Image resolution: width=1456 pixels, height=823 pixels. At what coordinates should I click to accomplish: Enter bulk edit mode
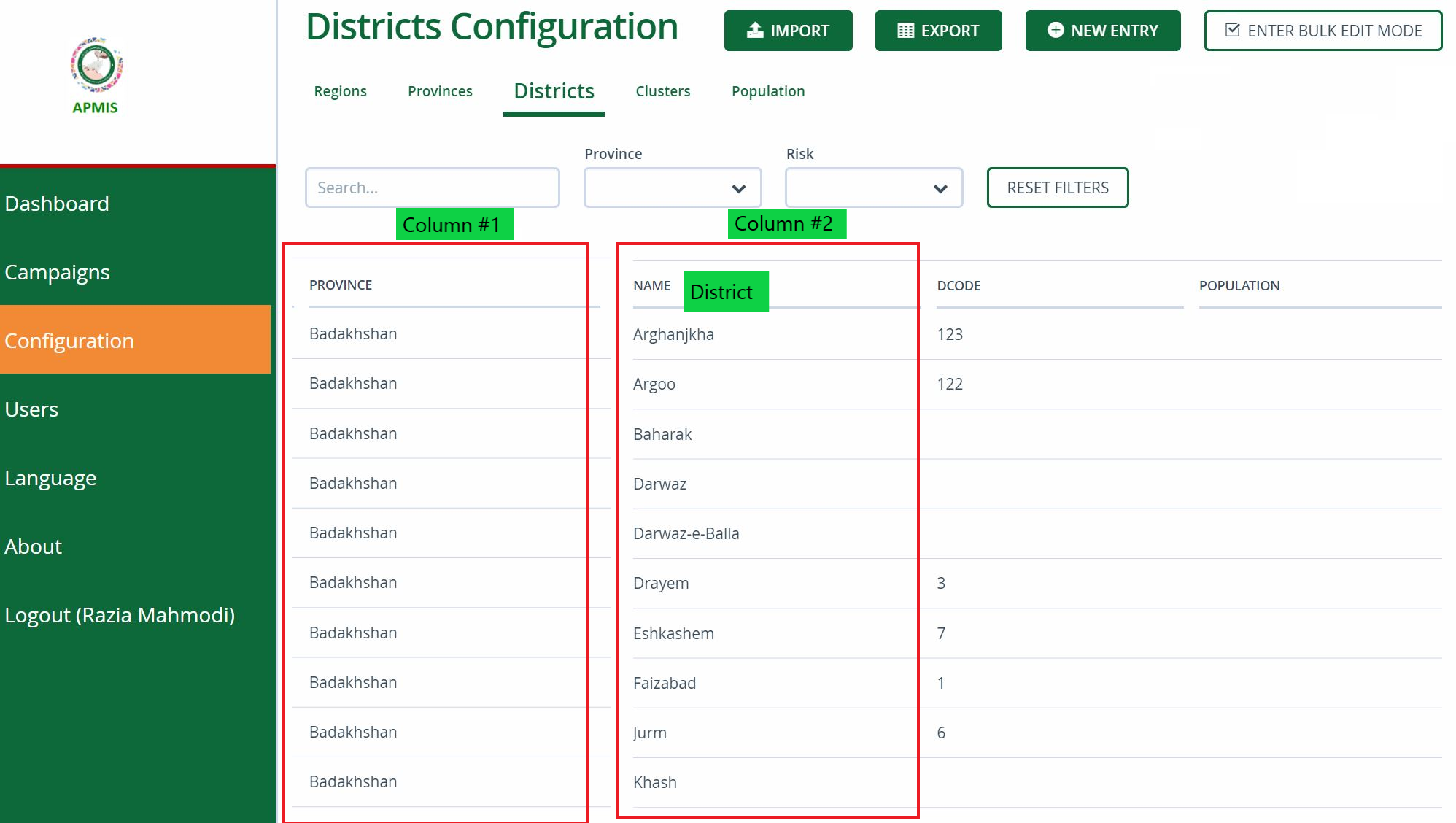[1323, 30]
